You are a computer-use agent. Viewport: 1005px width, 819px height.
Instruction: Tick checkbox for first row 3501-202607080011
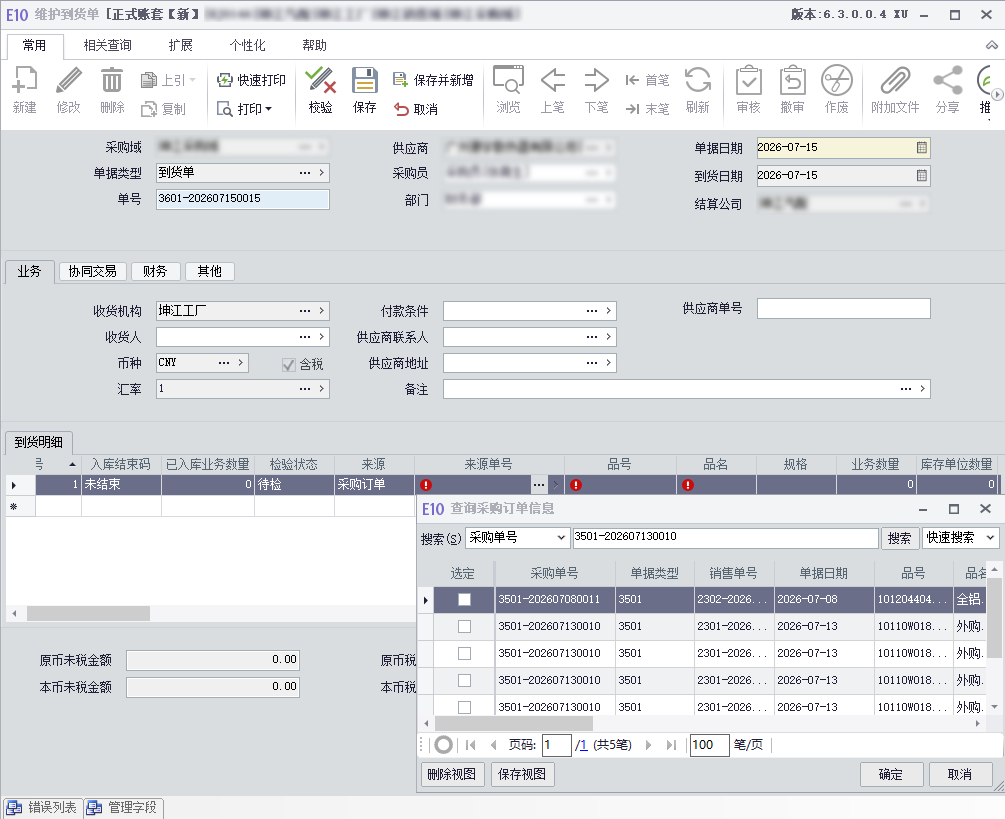464,600
